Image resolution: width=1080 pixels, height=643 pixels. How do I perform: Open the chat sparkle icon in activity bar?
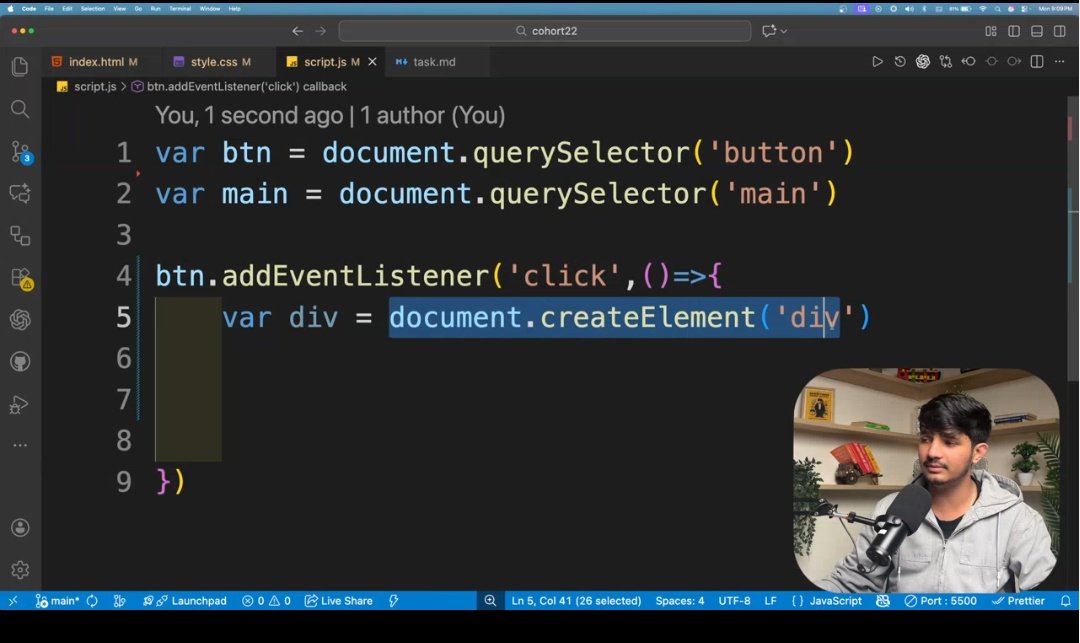click(20, 193)
